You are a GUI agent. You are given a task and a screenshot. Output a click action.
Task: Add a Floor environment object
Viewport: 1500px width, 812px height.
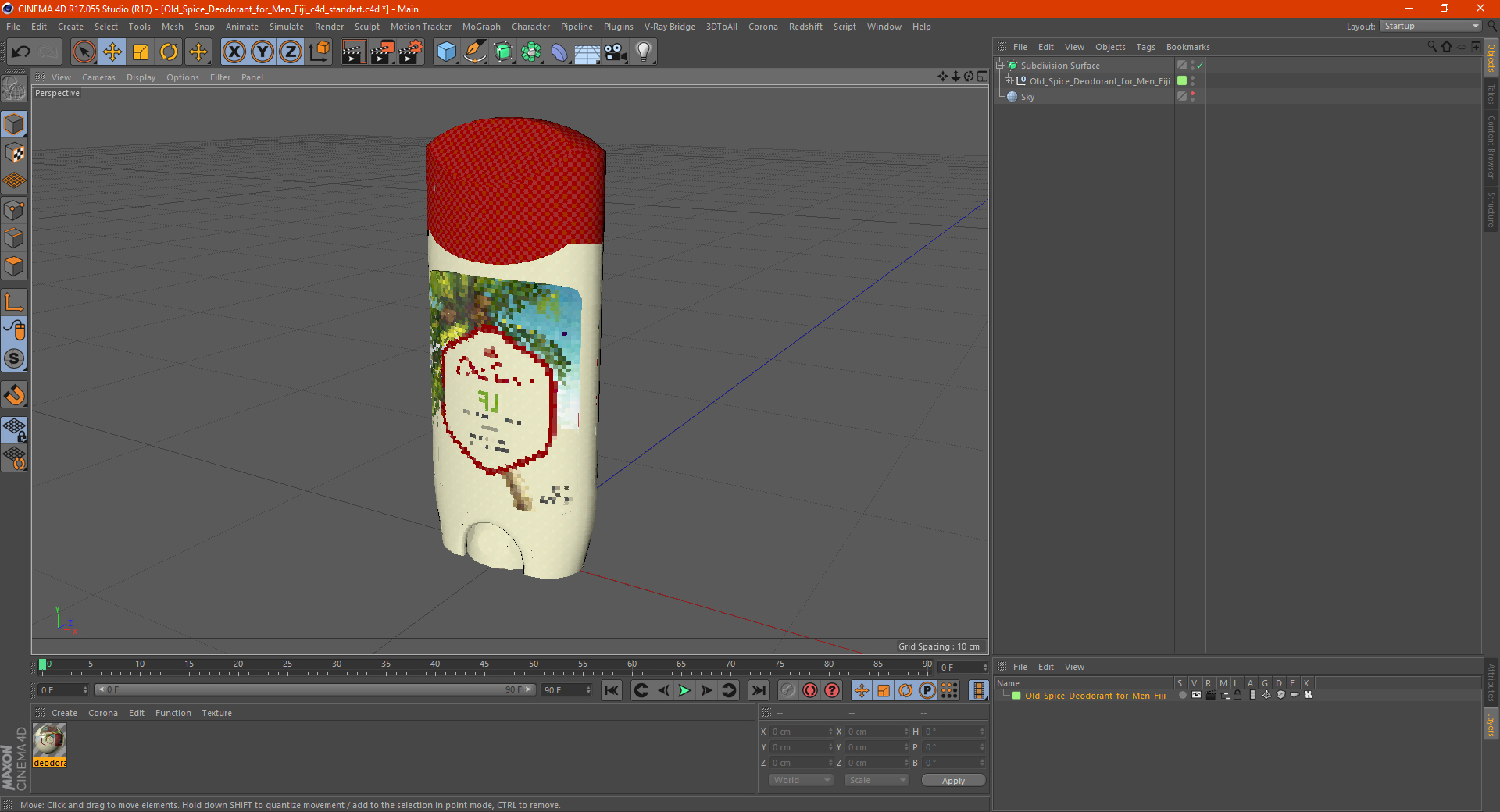(x=587, y=52)
